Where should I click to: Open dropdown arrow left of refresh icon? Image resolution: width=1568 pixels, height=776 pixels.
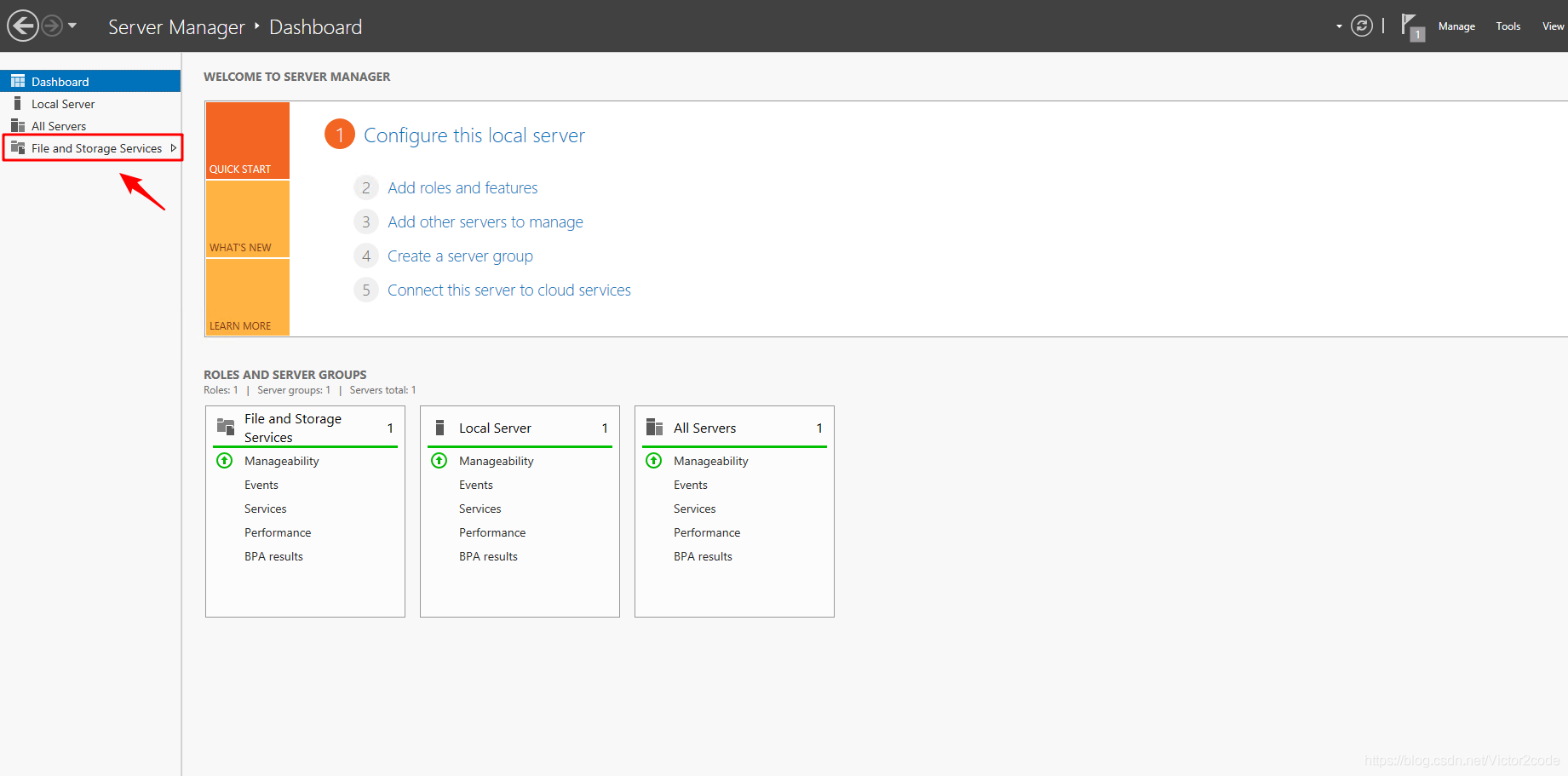coord(1339,26)
